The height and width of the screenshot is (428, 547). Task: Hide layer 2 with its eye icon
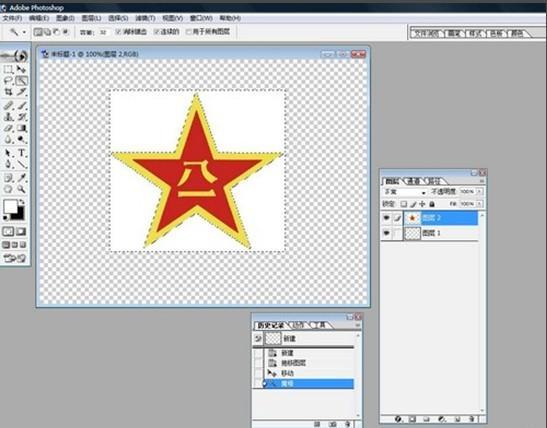(387, 218)
